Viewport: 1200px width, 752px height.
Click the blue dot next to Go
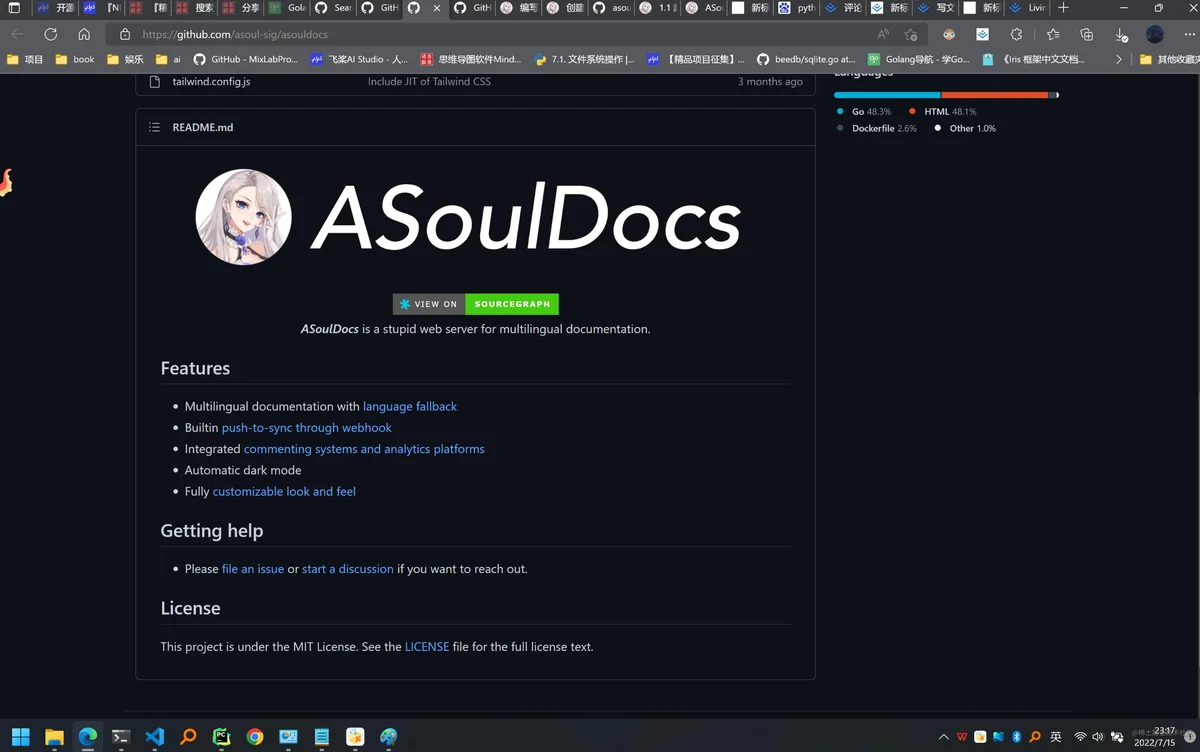(x=840, y=112)
